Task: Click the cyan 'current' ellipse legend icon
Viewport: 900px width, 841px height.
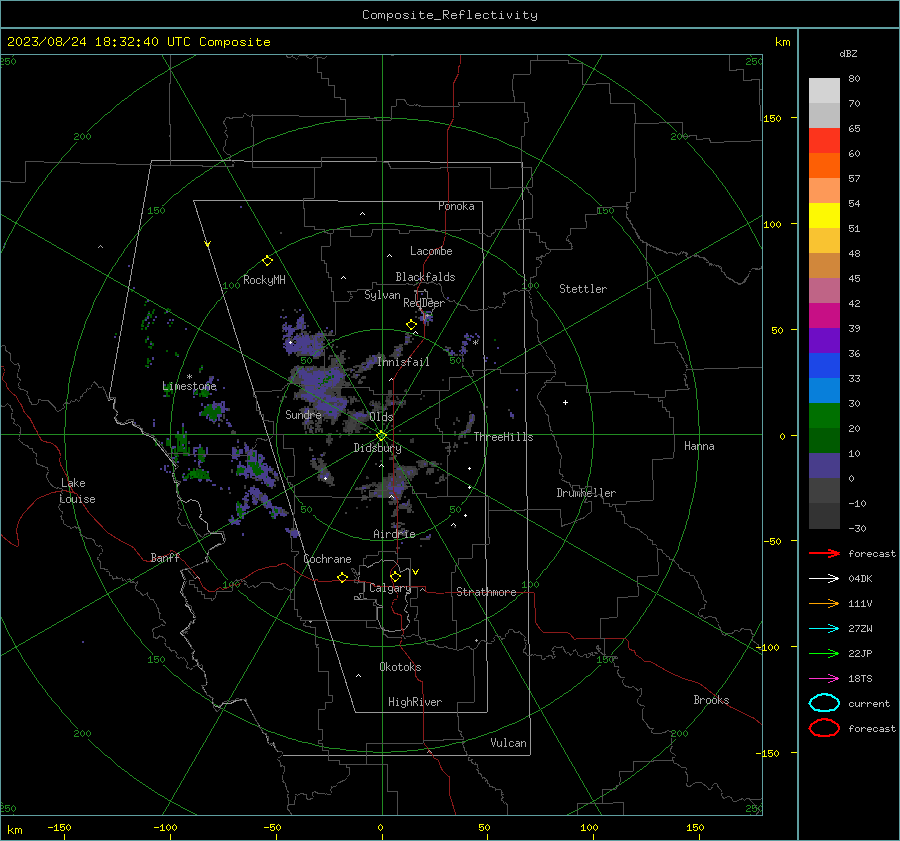Action: [824, 703]
